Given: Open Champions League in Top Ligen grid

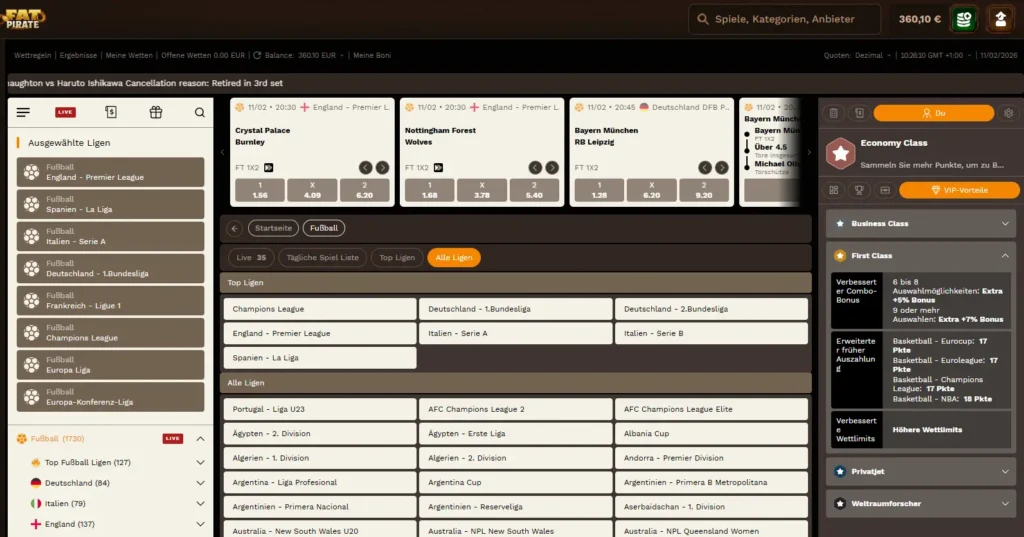Looking at the screenshot, I should click(x=320, y=309).
